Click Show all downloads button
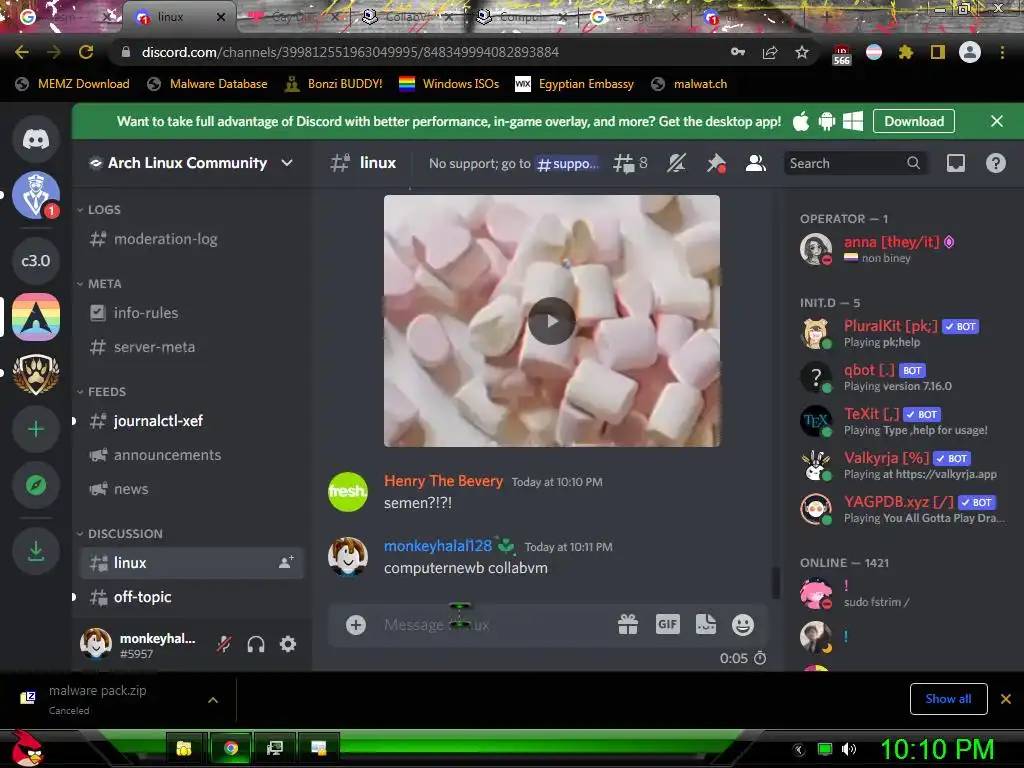The width and height of the screenshot is (1024, 768). (948, 699)
